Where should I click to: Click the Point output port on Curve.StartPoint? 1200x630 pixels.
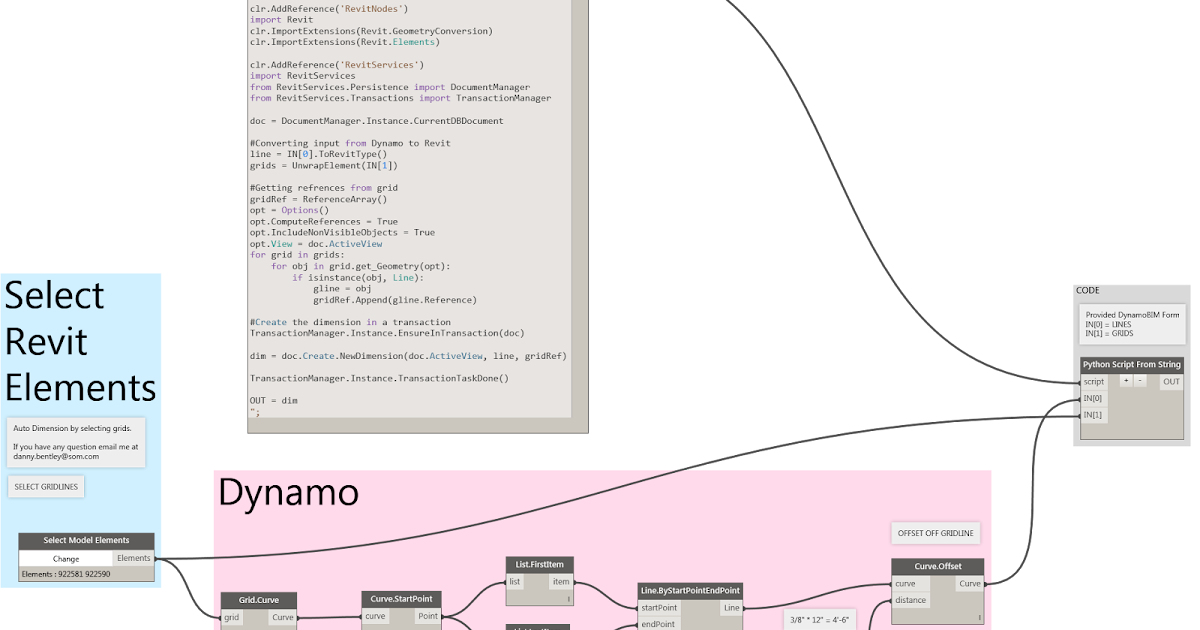point(427,616)
